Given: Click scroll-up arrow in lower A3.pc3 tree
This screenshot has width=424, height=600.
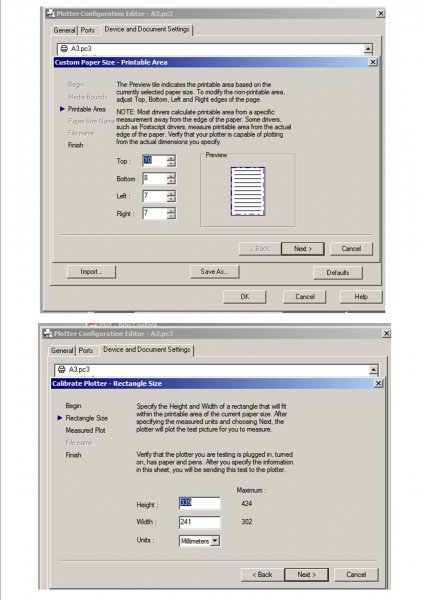Looking at the screenshot, I should (373, 370).
